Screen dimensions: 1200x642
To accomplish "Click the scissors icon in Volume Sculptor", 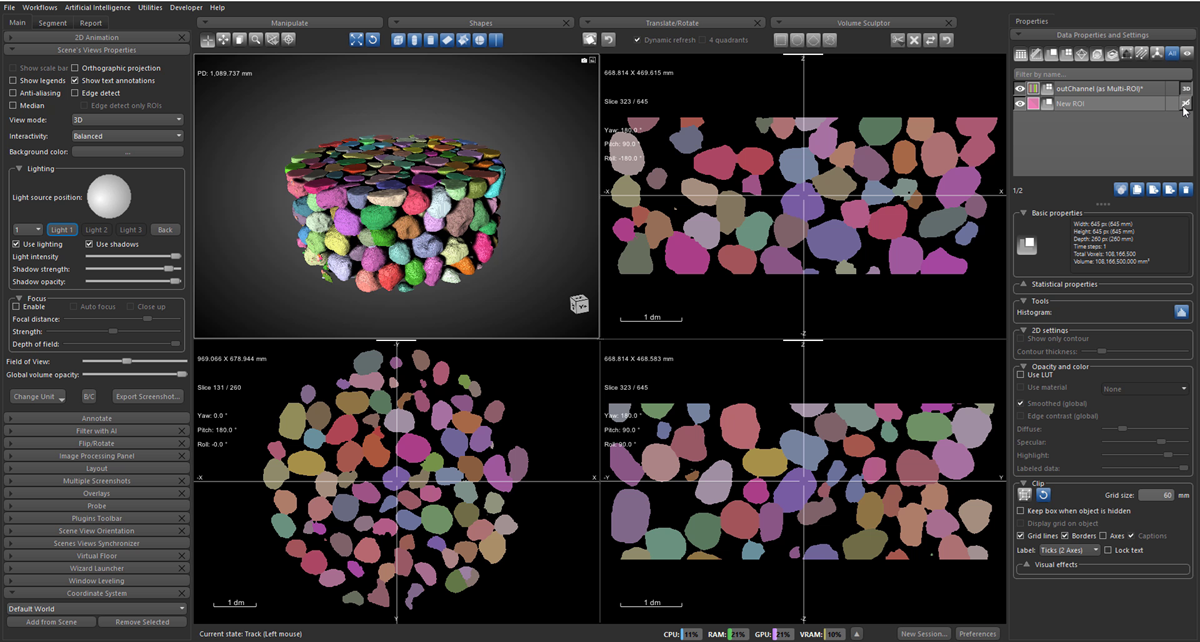I will pos(898,40).
